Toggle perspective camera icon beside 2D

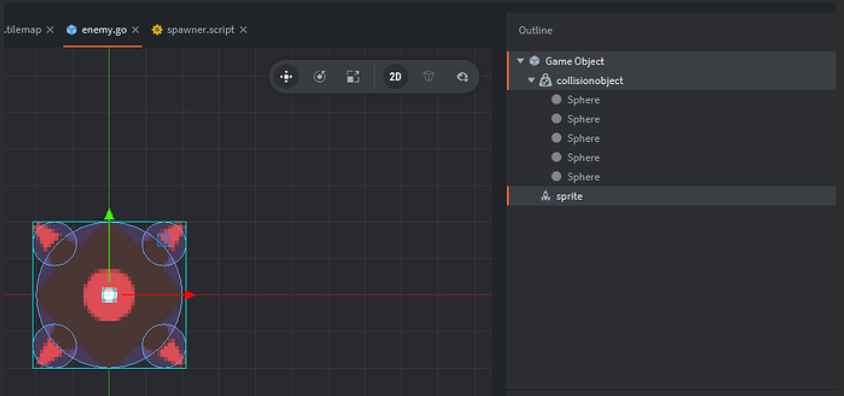[x=428, y=77]
